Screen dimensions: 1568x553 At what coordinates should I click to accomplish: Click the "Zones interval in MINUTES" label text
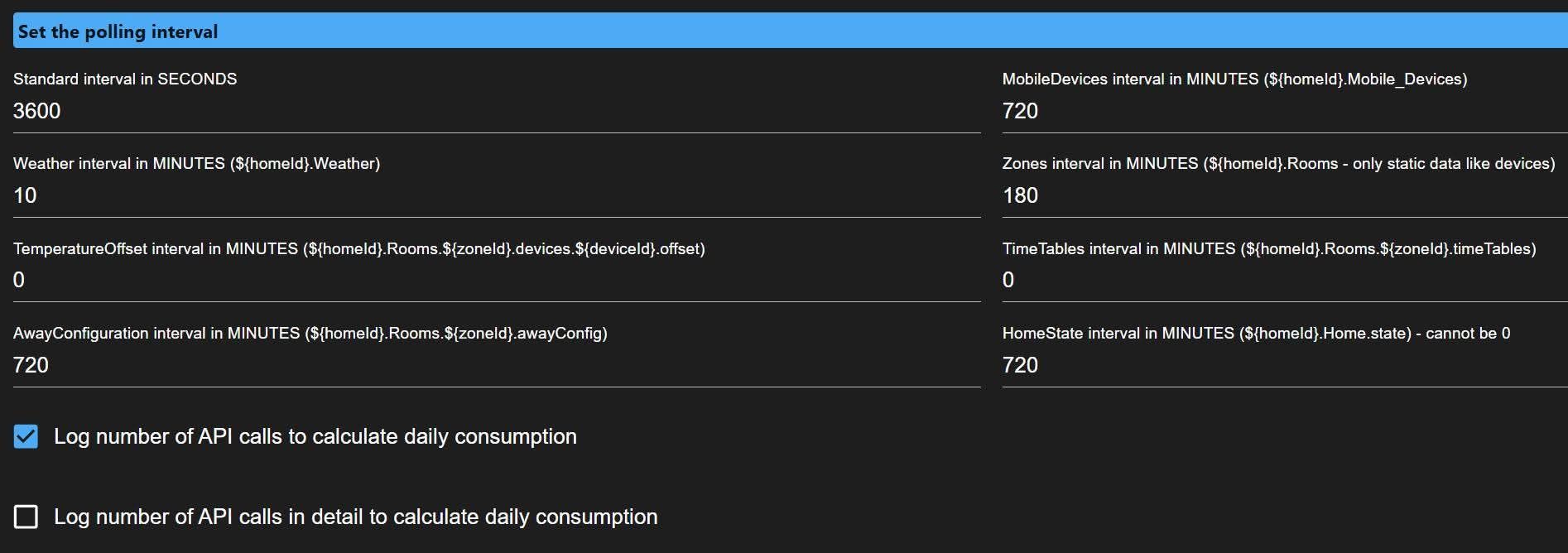(1278, 163)
